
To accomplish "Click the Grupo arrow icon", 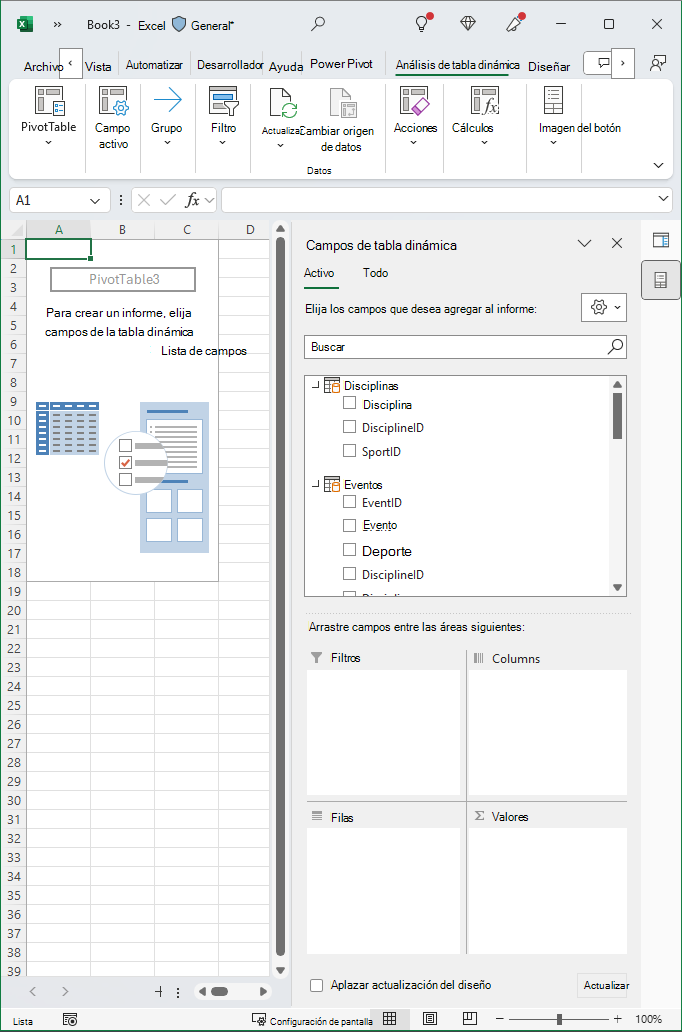I will (167, 102).
